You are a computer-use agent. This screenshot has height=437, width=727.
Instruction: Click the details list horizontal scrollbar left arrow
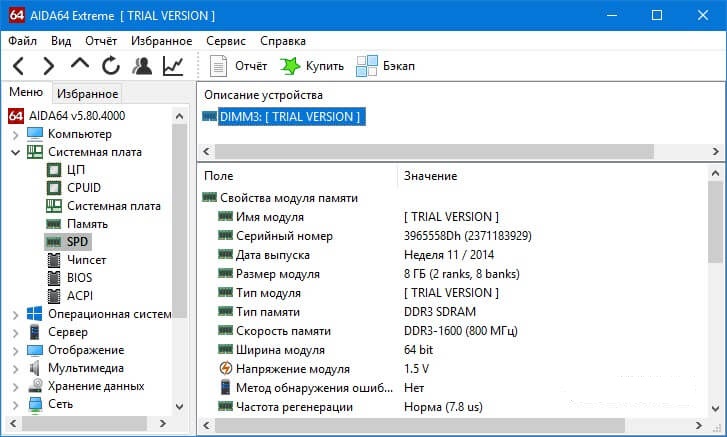point(206,425)
